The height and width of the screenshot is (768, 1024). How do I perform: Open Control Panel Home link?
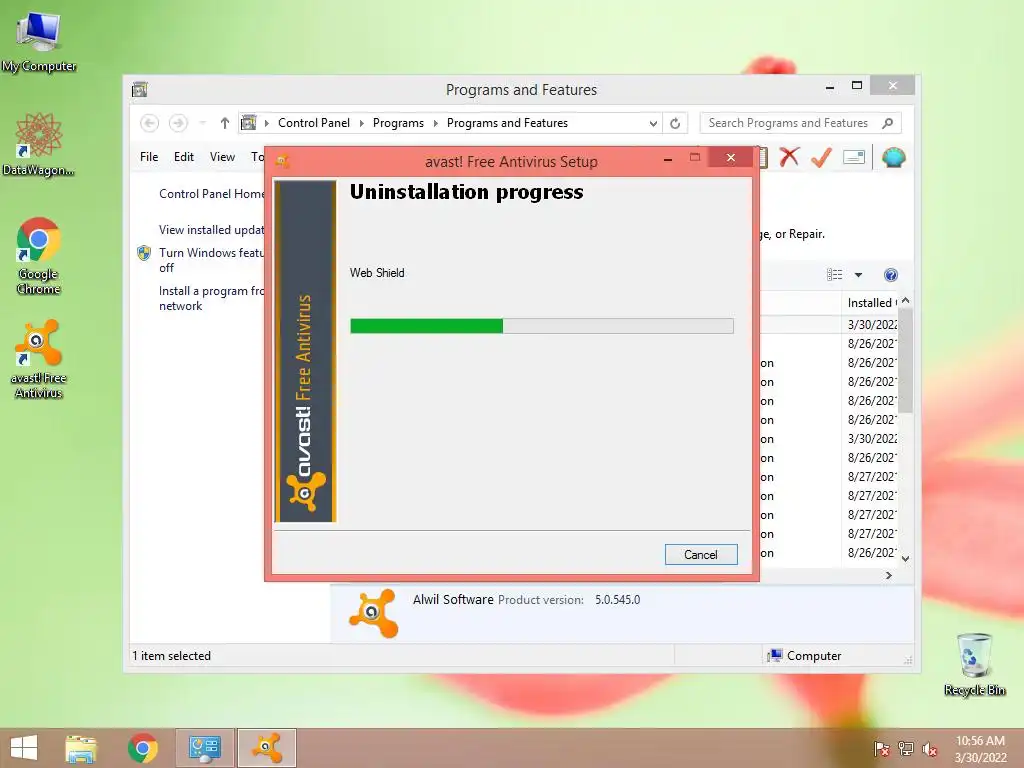[x=212, y=194]
